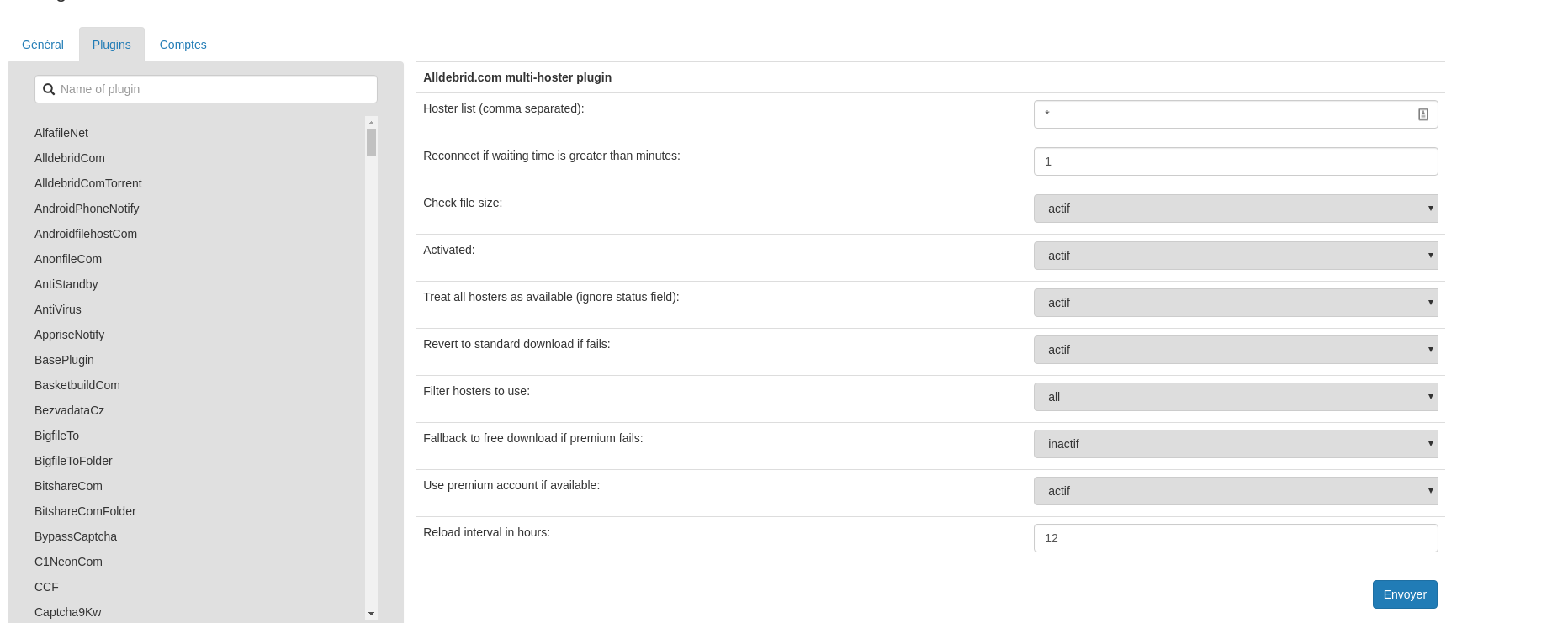Open the BypassCaptcha plugin settings
The height and width of the screenshot is (623, 1568).
tap(76, 536)
